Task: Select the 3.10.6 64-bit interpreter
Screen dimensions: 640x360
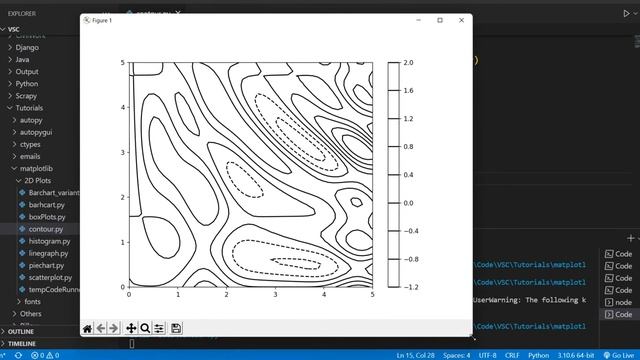Action: pos(576,355)
